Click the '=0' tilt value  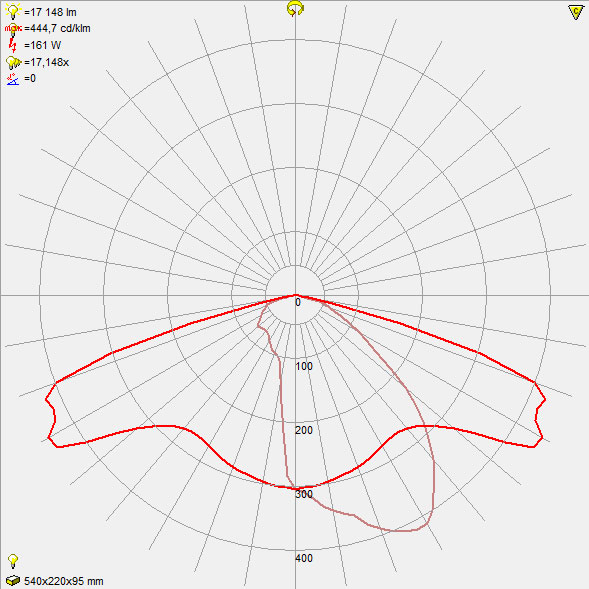tap(30, 78)
